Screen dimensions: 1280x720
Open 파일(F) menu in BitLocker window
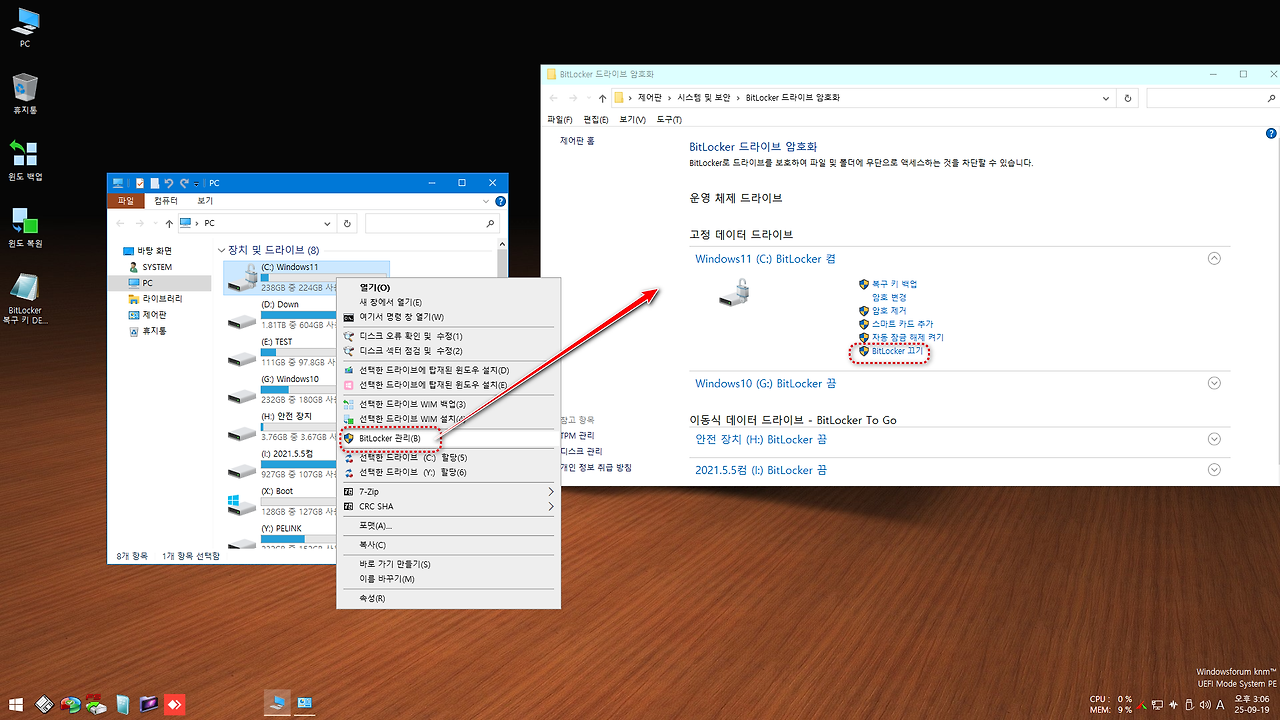[x=560, y=119]
